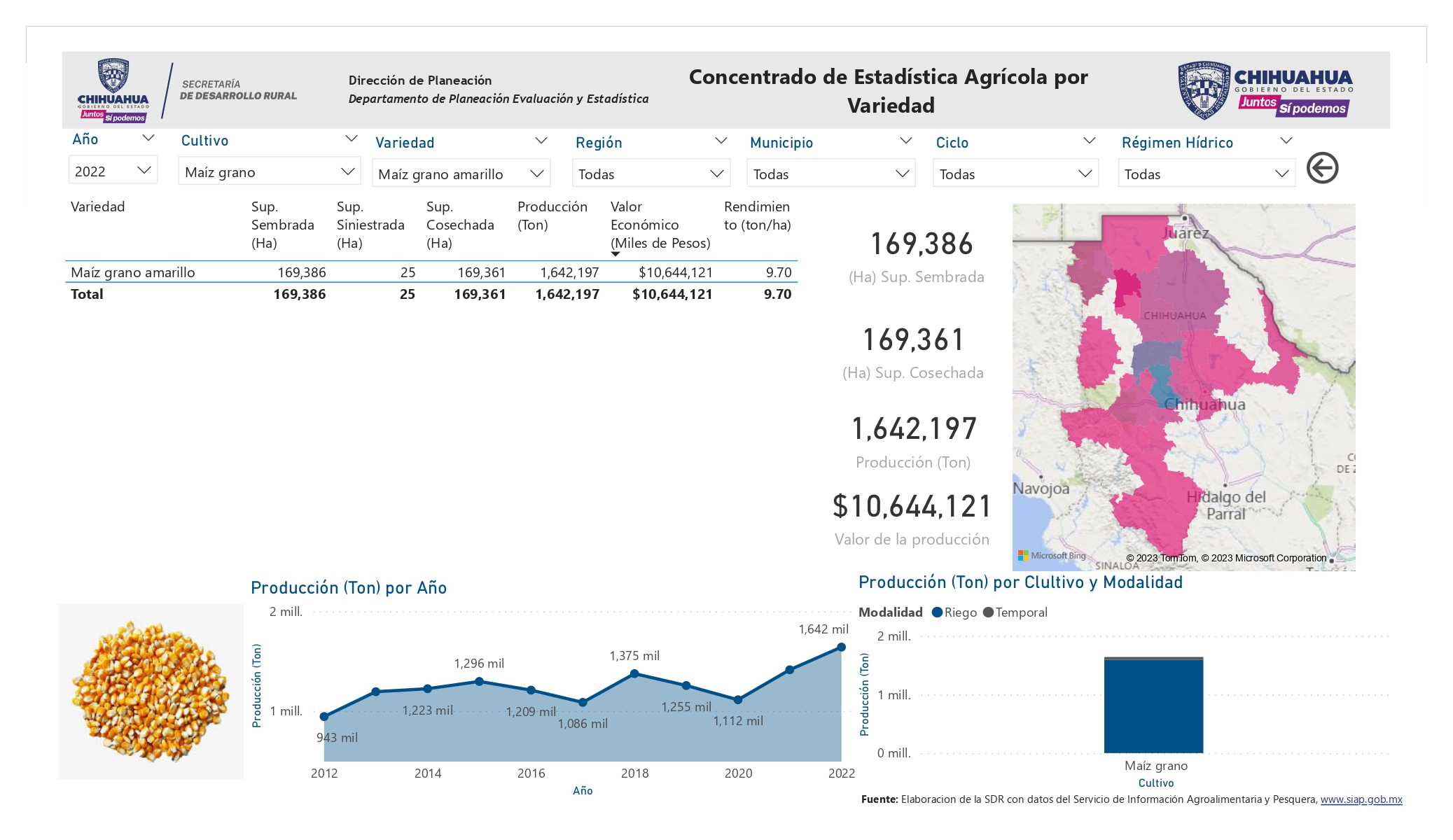Toggle the Riego legend marker
The width and height of the screenshot is (1453, 840).
coord(937,612)
